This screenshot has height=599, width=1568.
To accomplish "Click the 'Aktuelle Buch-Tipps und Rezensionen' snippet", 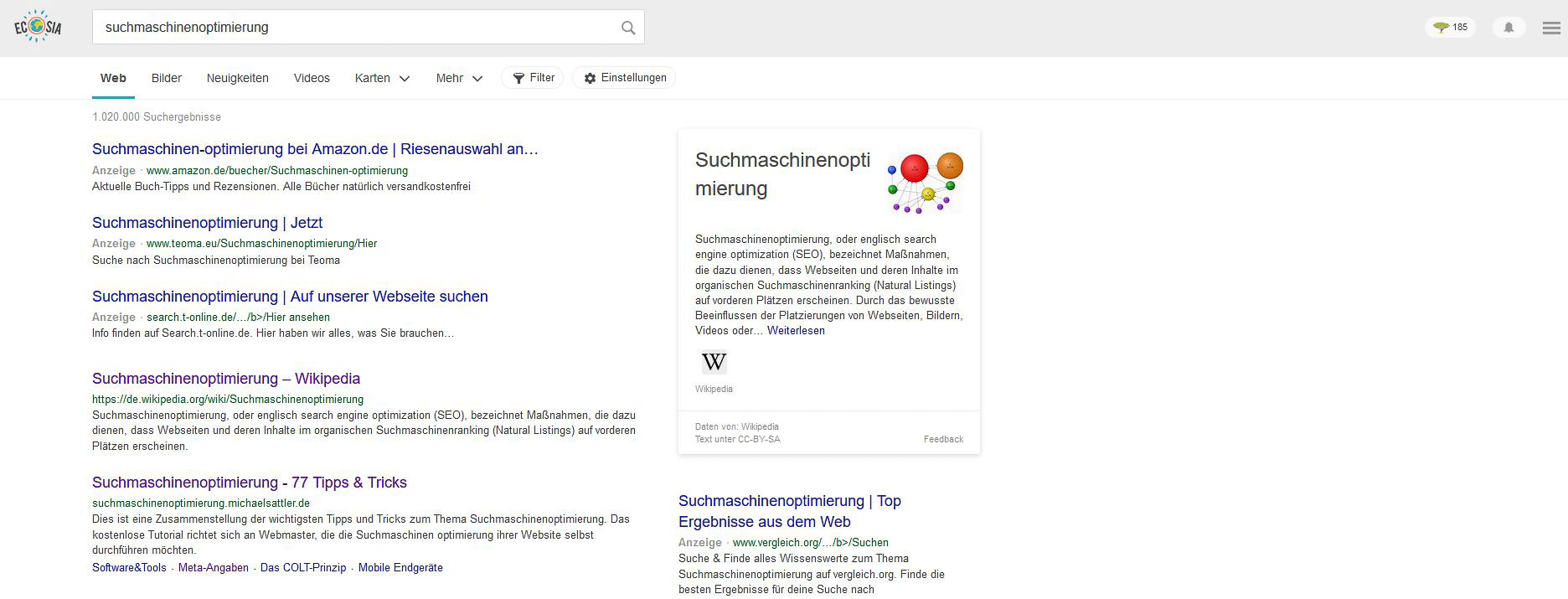I will pos(281,187).
